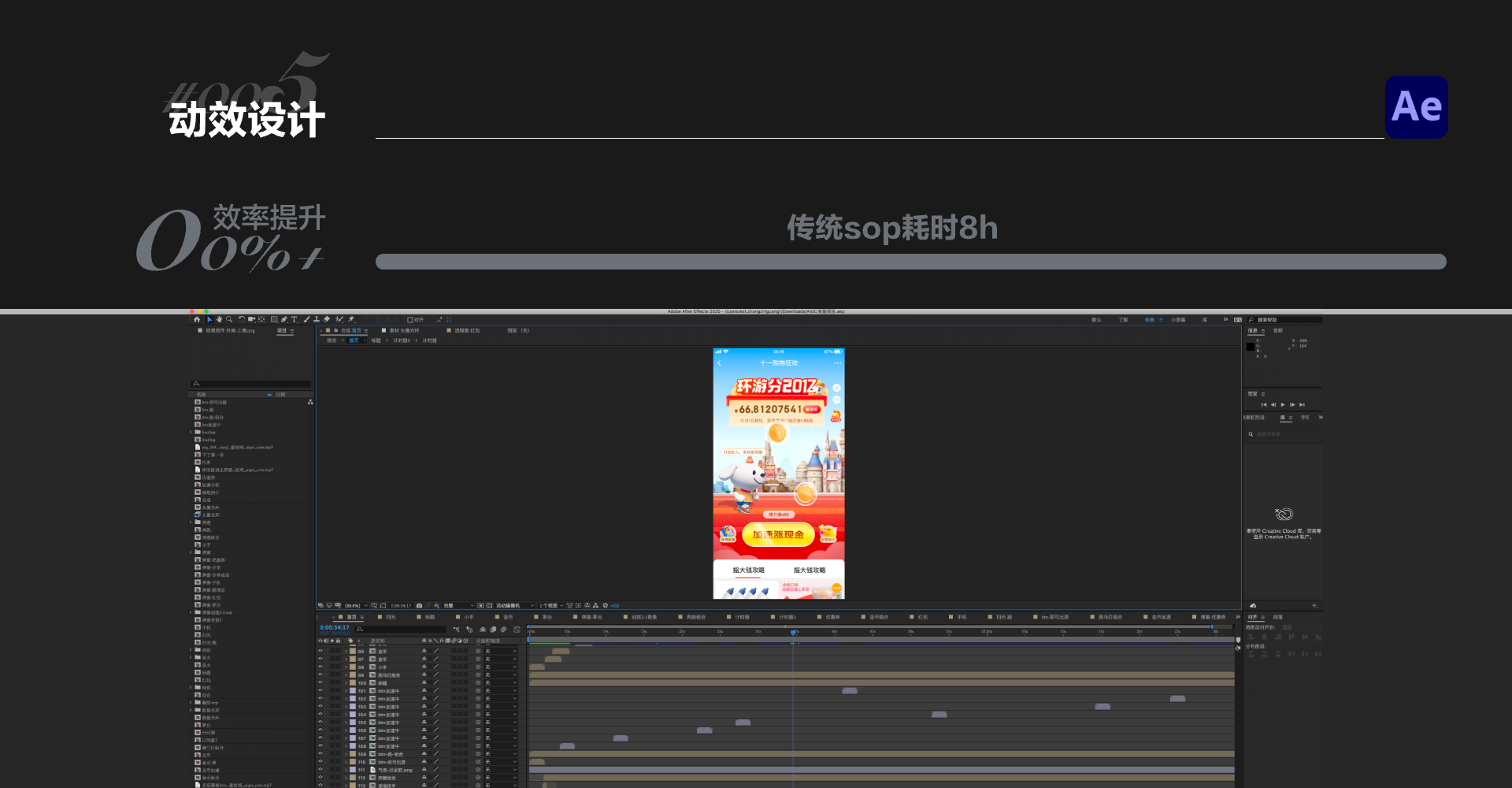The height and width of the screenshot is (788, 1512).
Task: Open the 1个视图 view layout dropdown
Action: (x=551, y=605)
